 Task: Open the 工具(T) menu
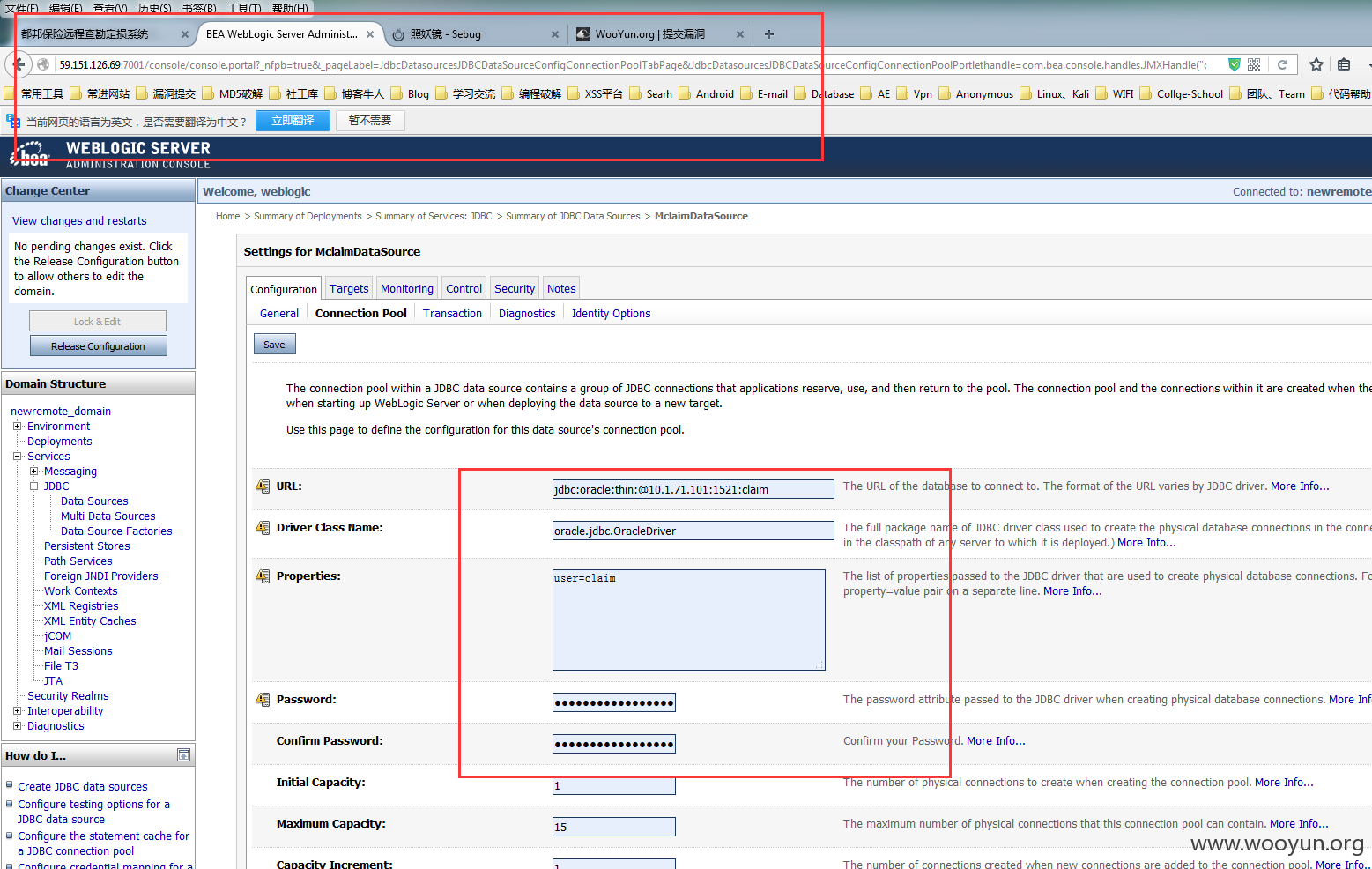(244, 8)
